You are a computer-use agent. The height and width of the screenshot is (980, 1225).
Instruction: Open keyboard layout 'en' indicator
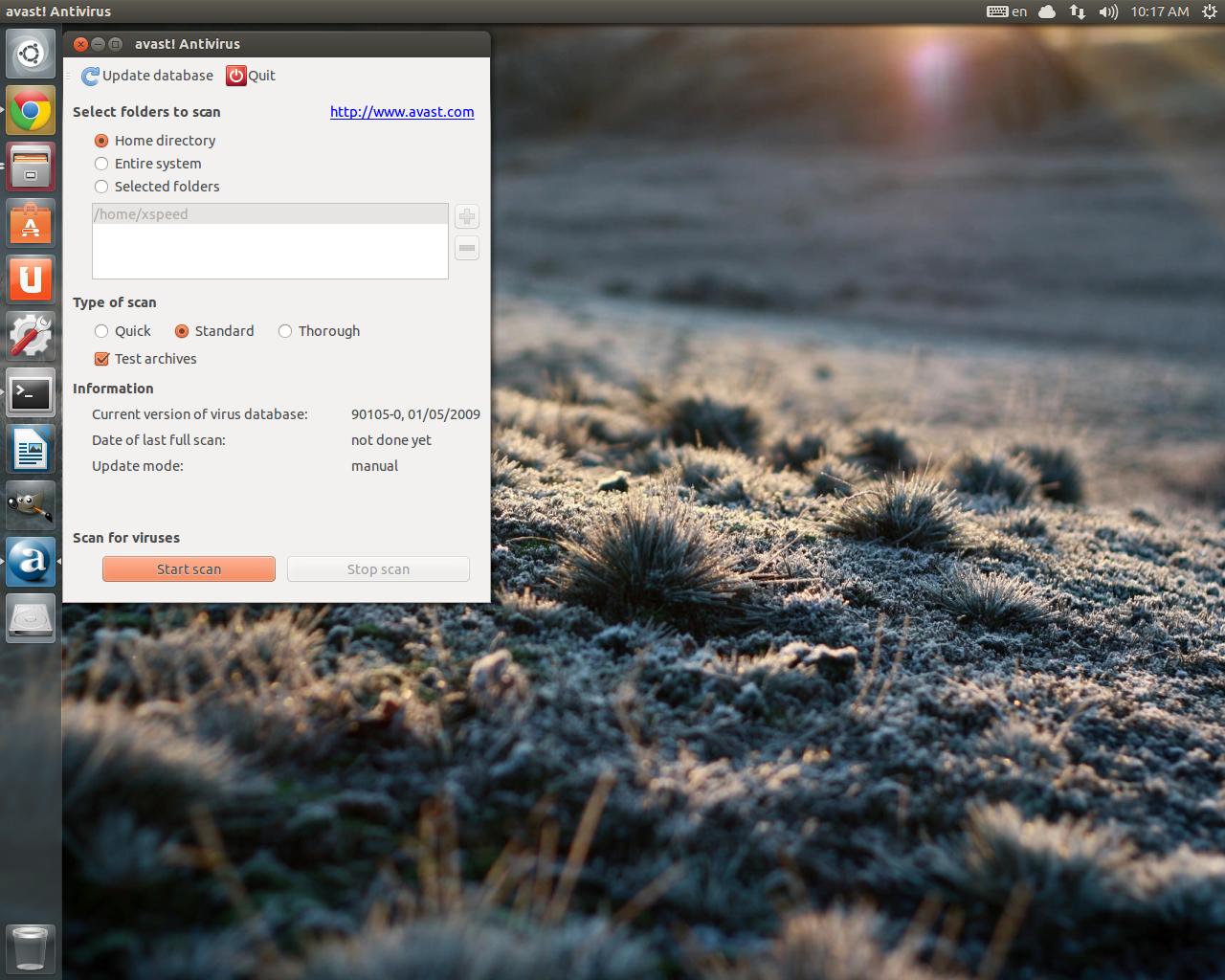1007,11
